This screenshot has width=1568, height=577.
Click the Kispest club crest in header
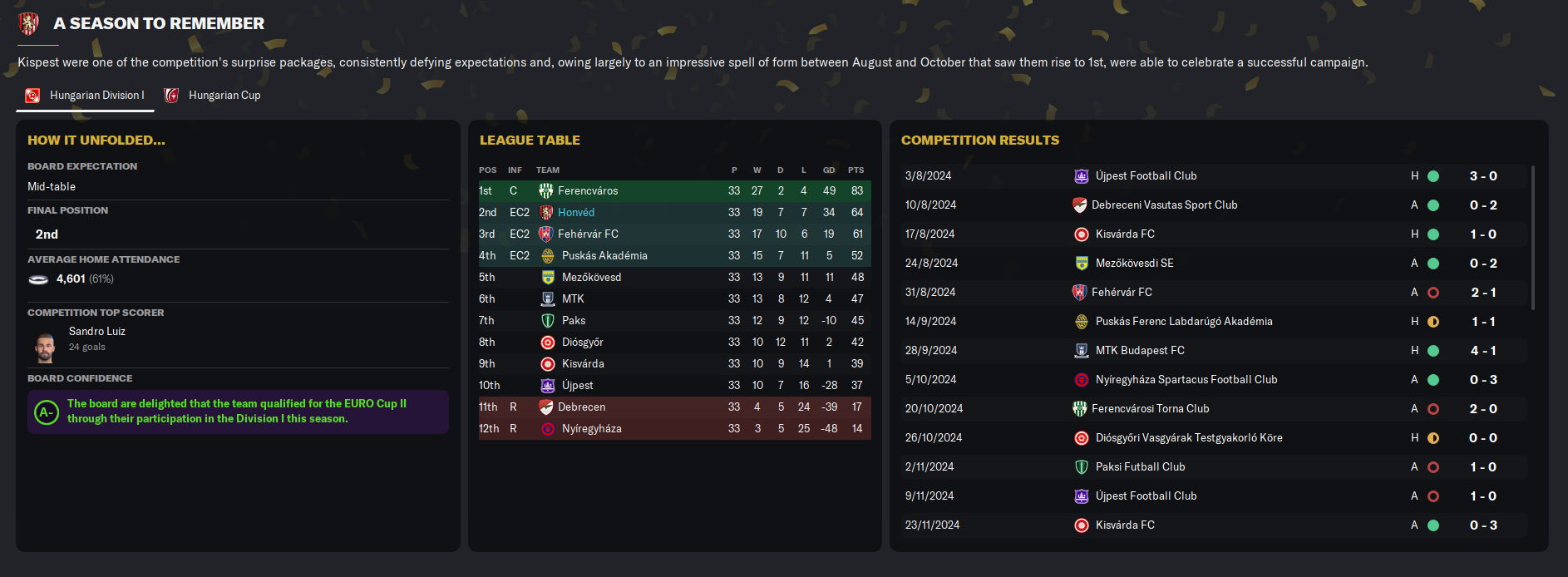tap(29, 24)
